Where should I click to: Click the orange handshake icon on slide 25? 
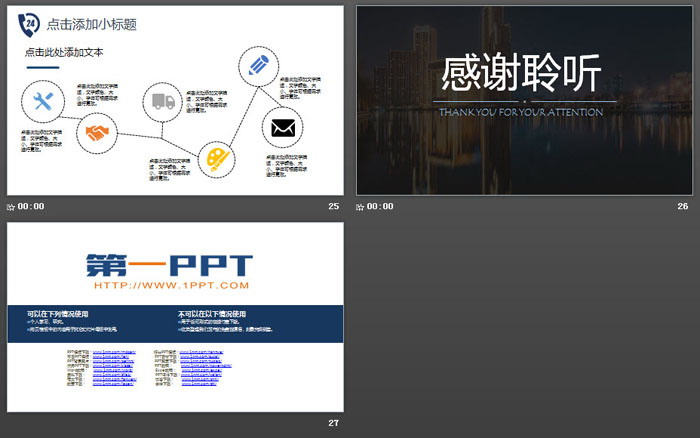(97, 133)
